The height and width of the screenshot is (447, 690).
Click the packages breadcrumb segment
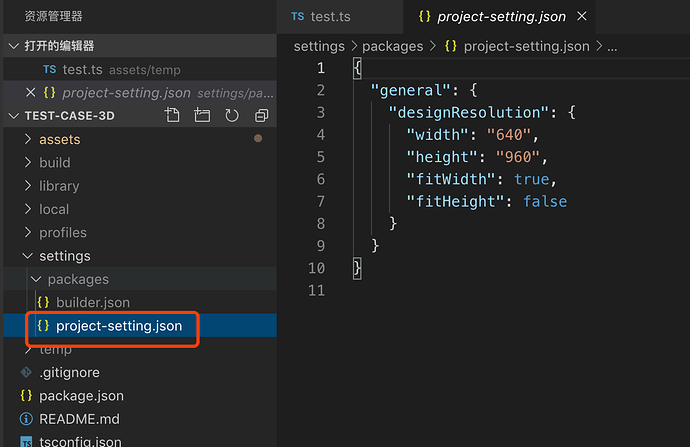click(x=390, y=46)
